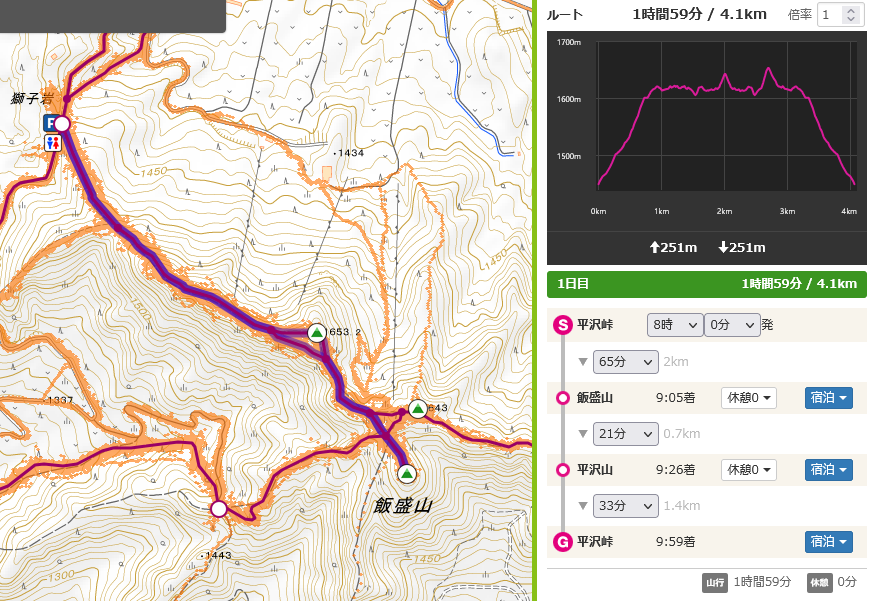Viewport: 873px width, 601px height.
Task: Click the pink S start marker
Action: 562,325
